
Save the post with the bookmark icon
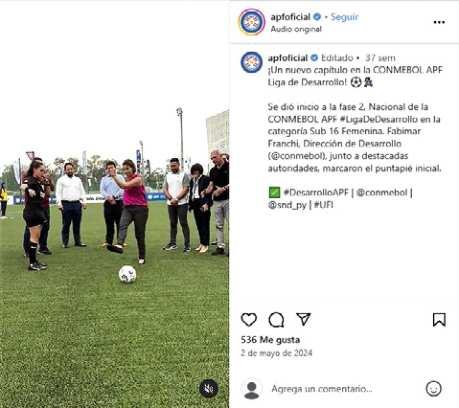tap(439, 320)
